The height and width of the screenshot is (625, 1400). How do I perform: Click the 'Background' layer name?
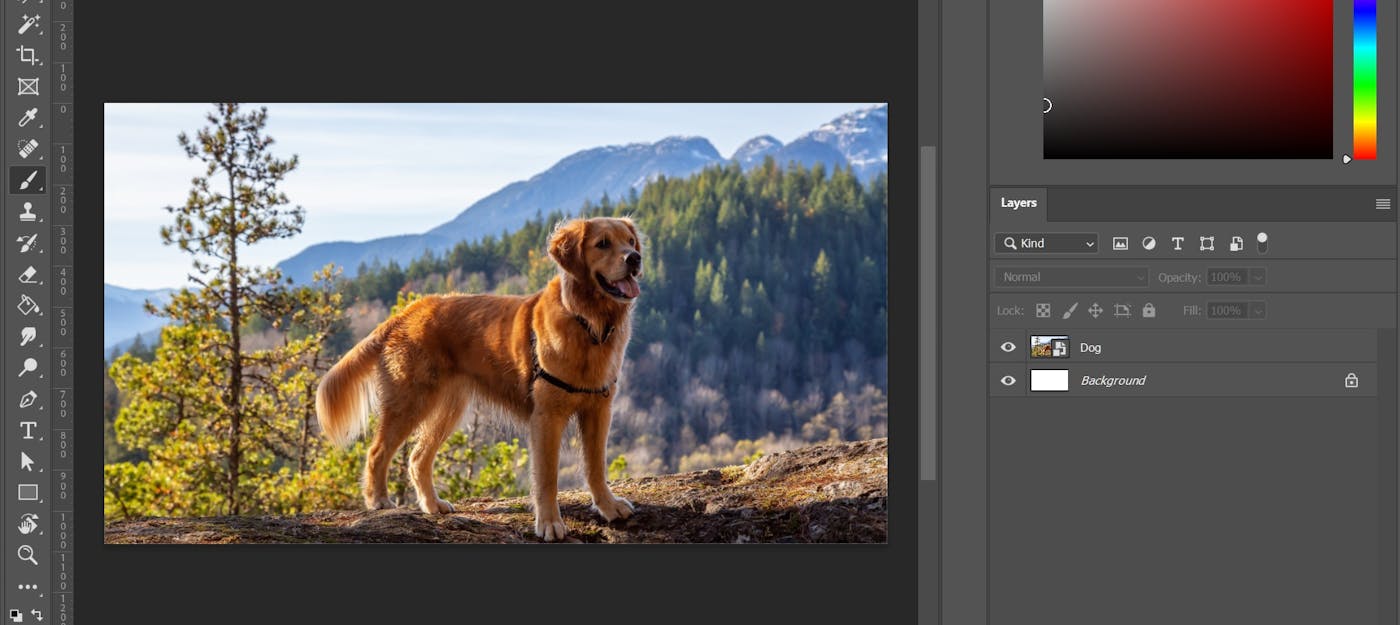[x=1113, y=380]
